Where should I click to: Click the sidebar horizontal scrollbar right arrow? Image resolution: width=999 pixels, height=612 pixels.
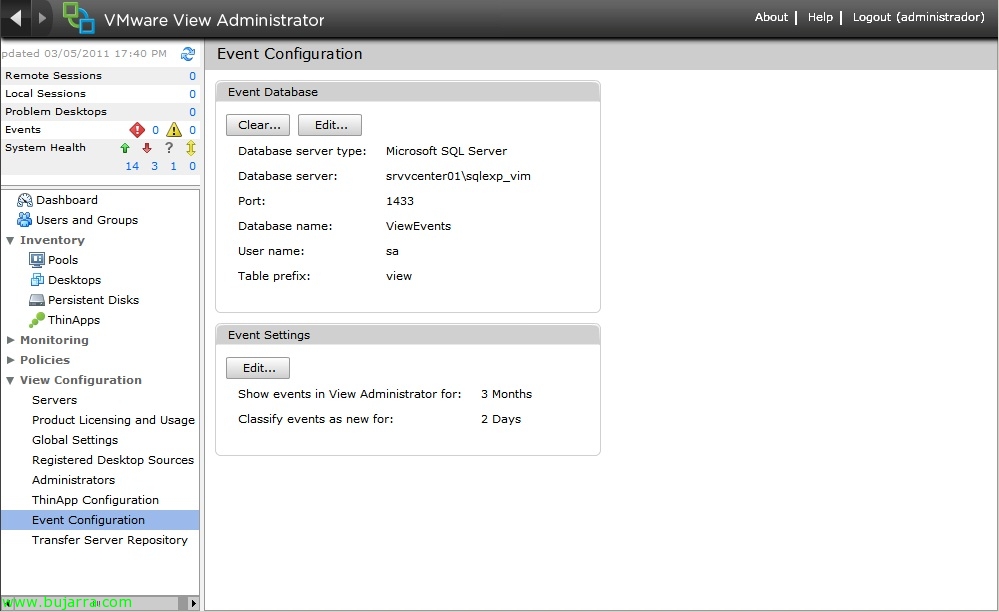pos(193,603)
